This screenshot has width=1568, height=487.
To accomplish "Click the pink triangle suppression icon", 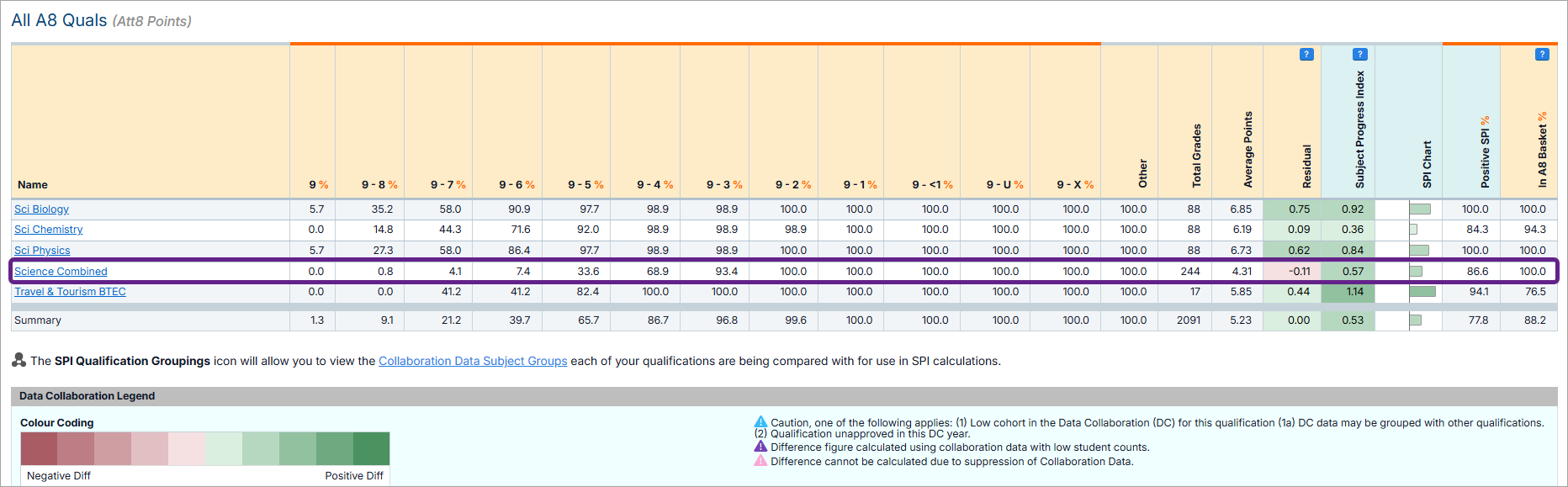I will [x=760, y=461].
